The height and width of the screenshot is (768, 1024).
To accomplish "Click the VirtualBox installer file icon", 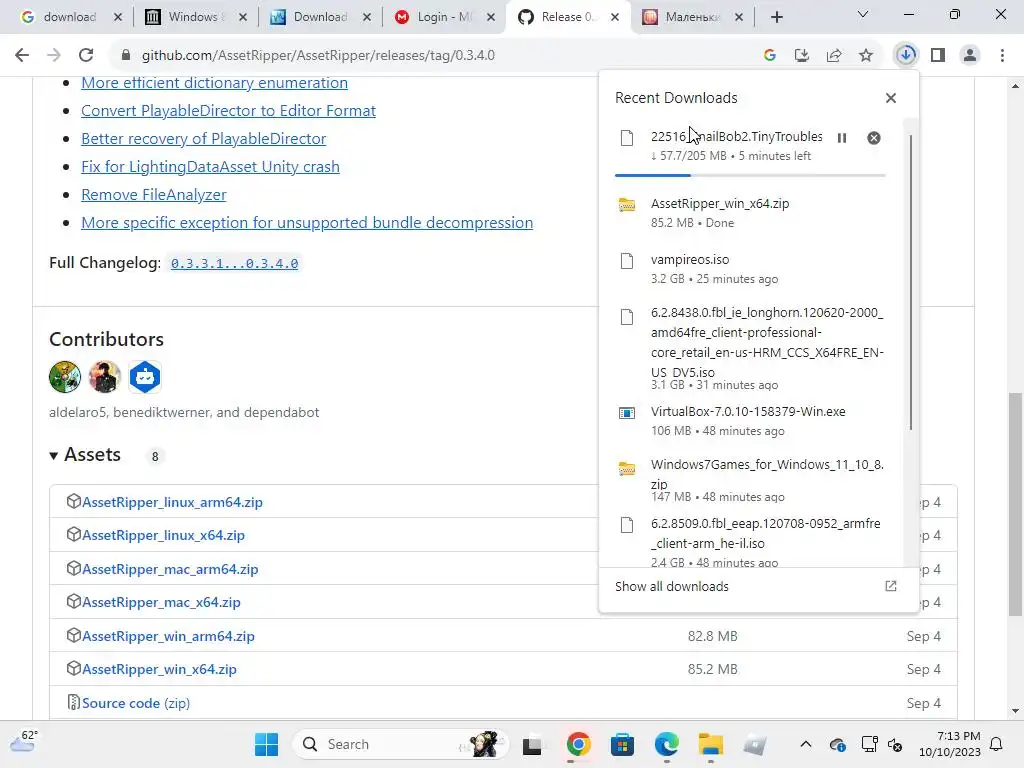I will 627,413.
